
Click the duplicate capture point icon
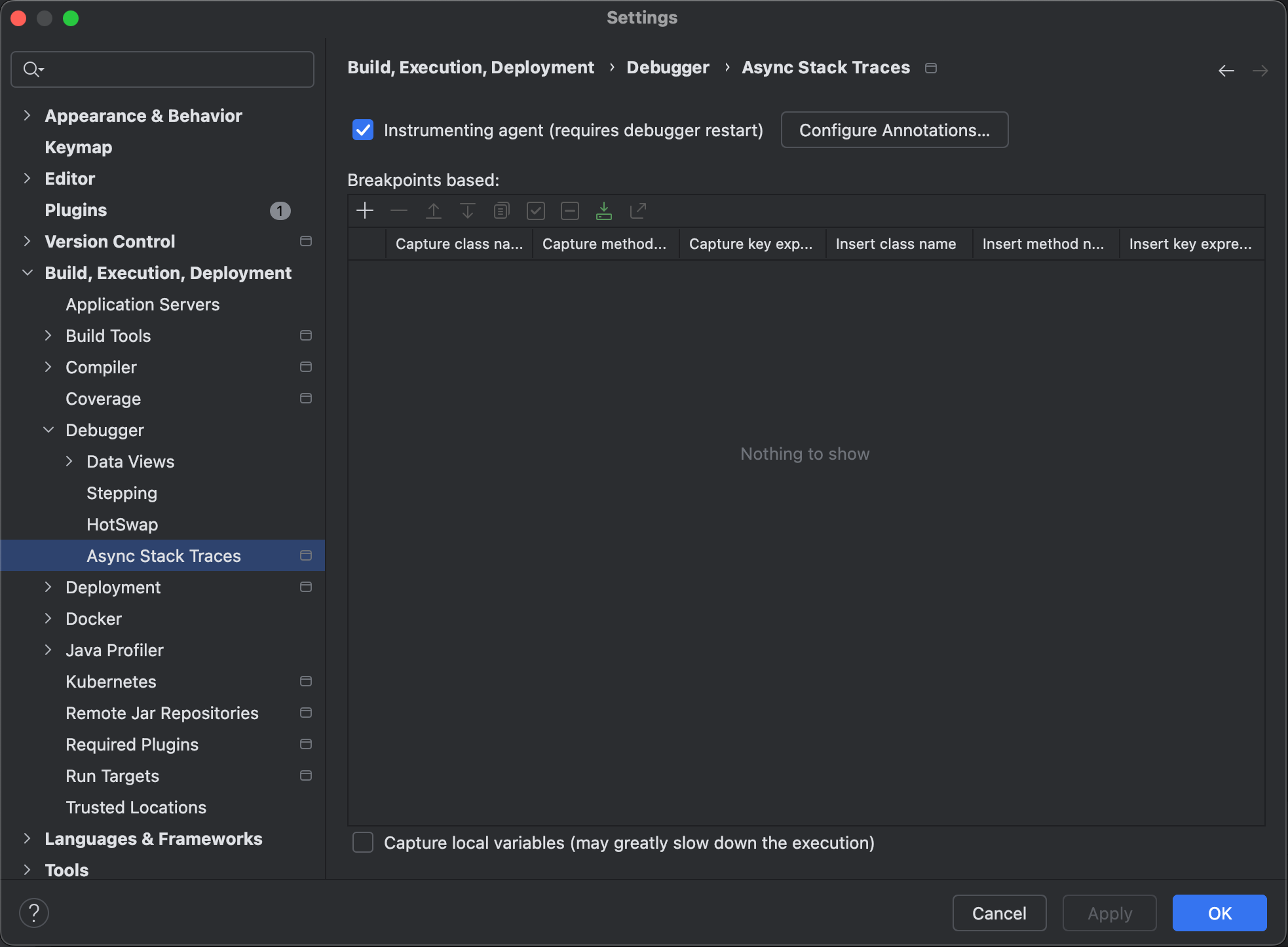(x=501, y=210)
